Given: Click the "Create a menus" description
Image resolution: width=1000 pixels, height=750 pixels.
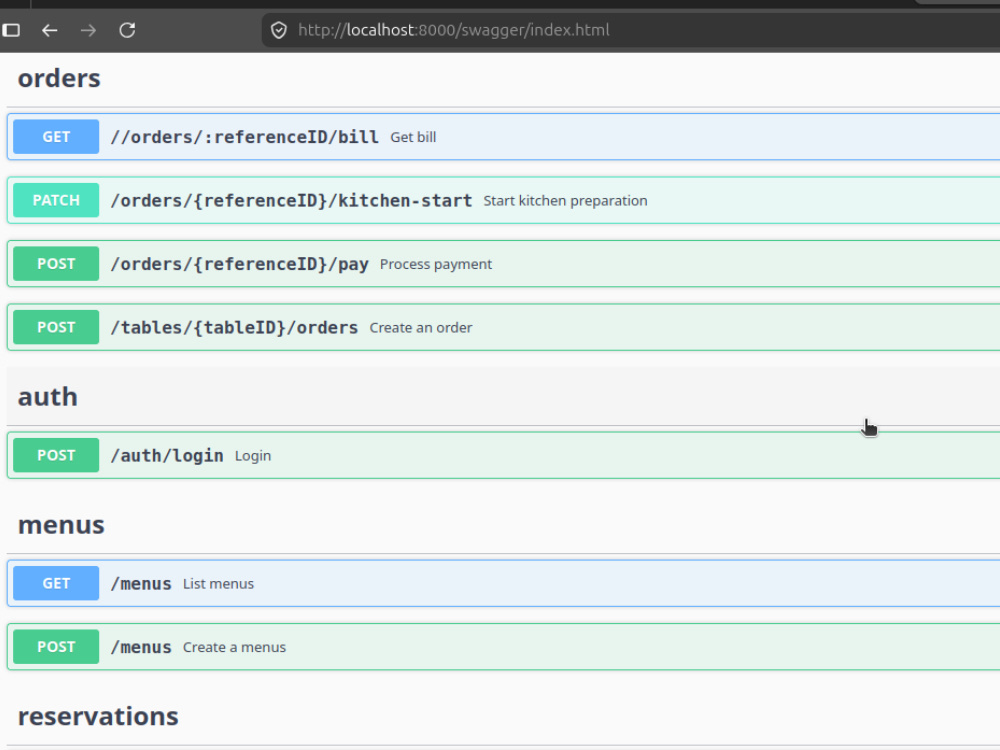Looking at the screenshot, I should click(234, 647).
